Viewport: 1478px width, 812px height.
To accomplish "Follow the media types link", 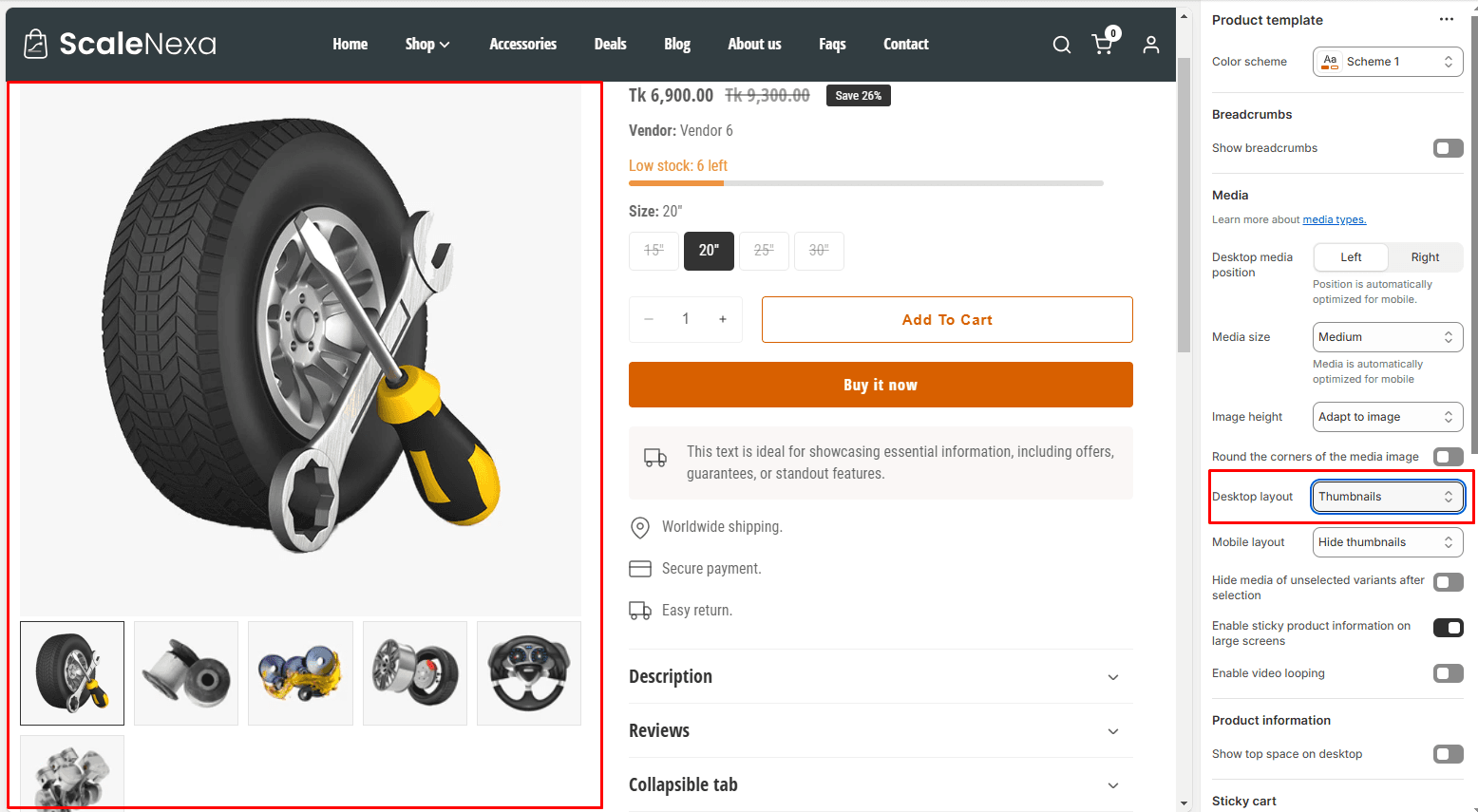I will (1334, 220).
